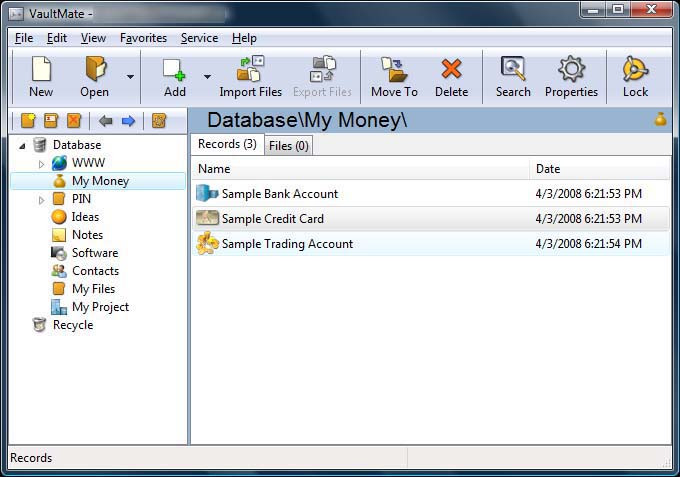This screenshot has width=680, height=477.
Task: Click the Import Files toolbar icon
Action: tap(250, 76)
